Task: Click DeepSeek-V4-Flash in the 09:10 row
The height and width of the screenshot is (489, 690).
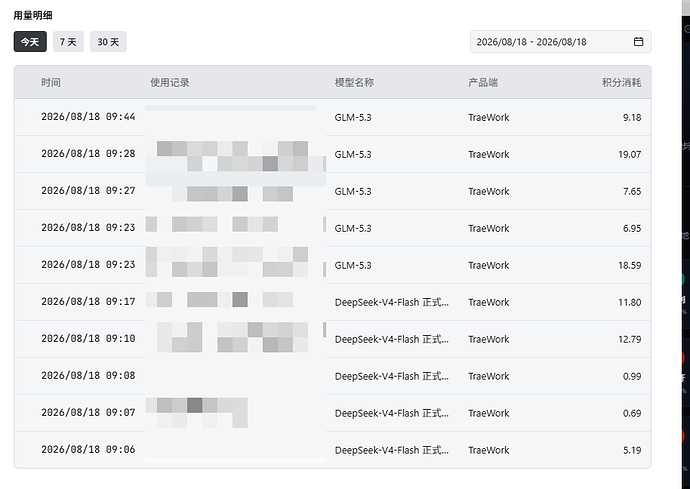Action: click(392, 339)
